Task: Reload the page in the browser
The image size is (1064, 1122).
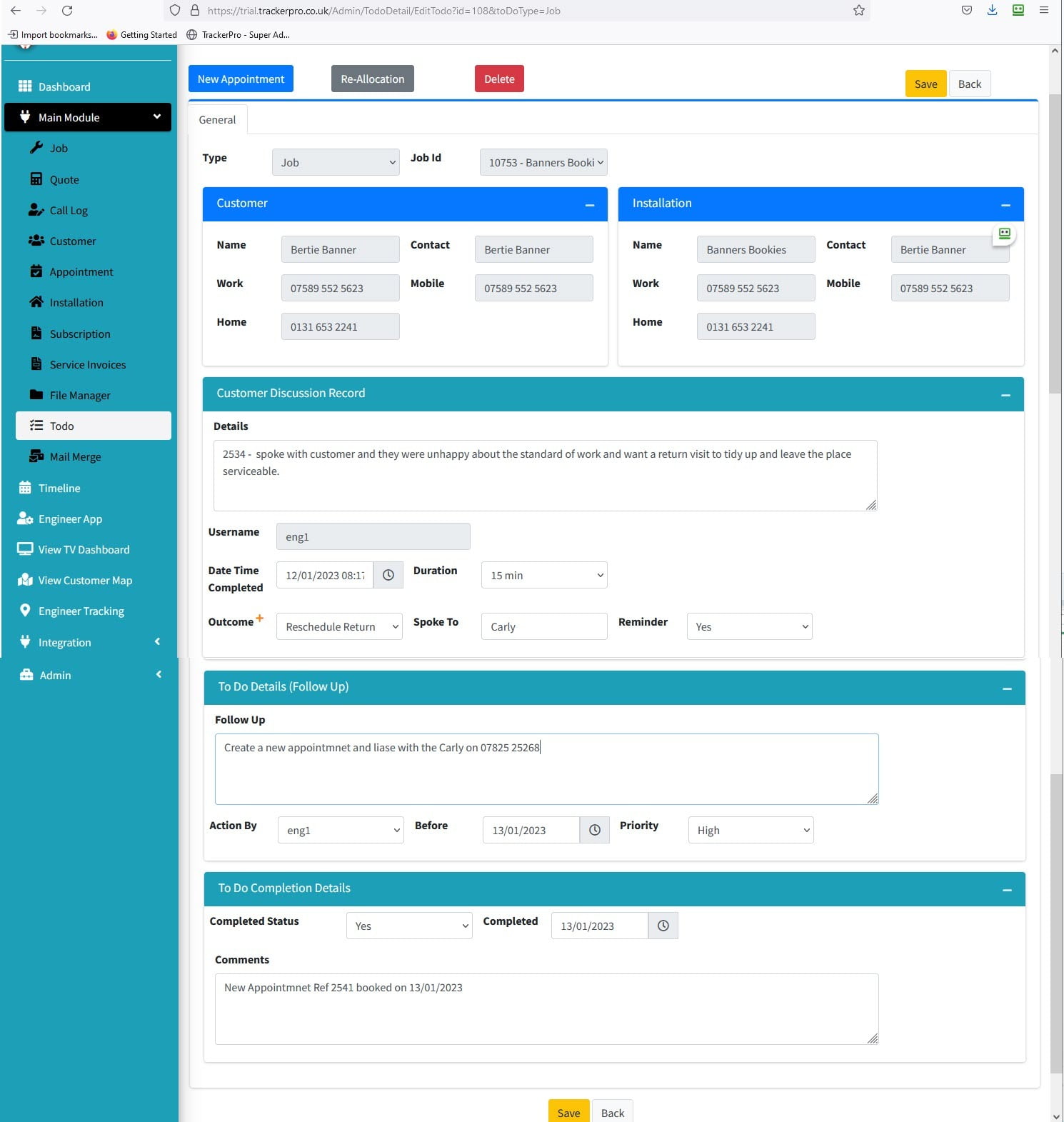Action: tap(67, 11)
